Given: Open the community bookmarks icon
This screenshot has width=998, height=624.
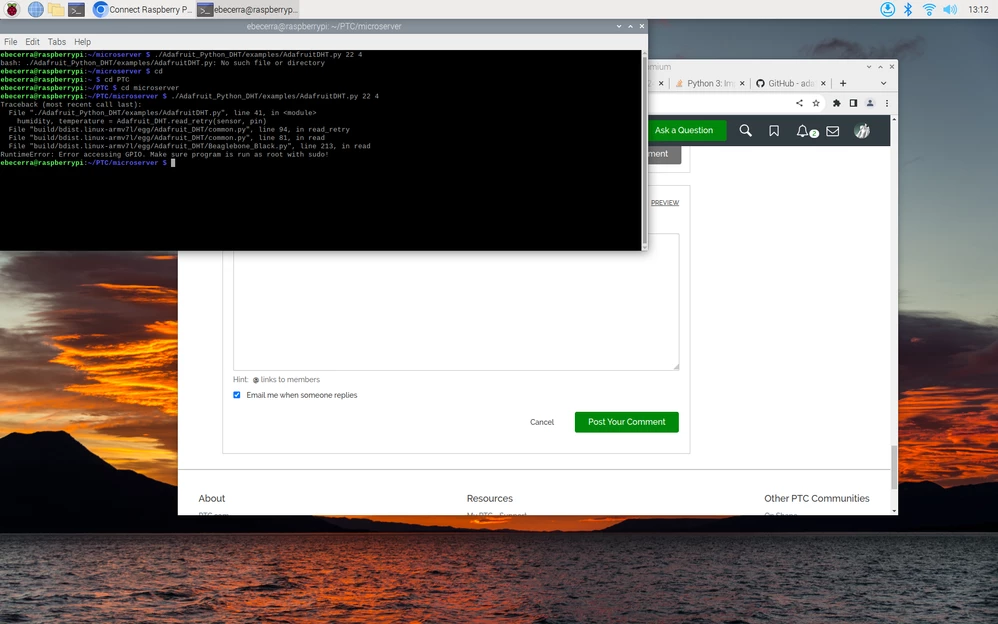Looking at the screenshot, I should tap(774, 131).
